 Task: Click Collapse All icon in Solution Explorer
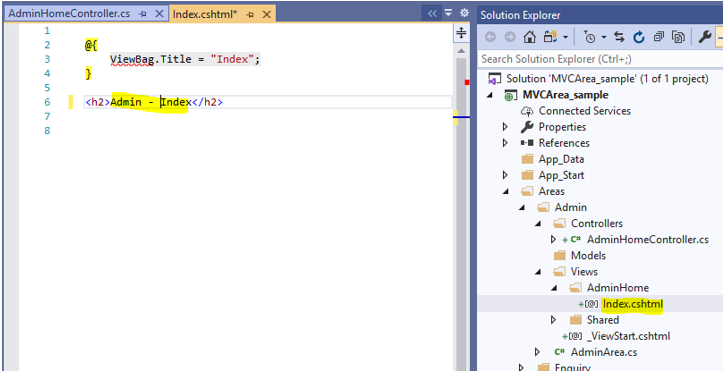(658, 37)
